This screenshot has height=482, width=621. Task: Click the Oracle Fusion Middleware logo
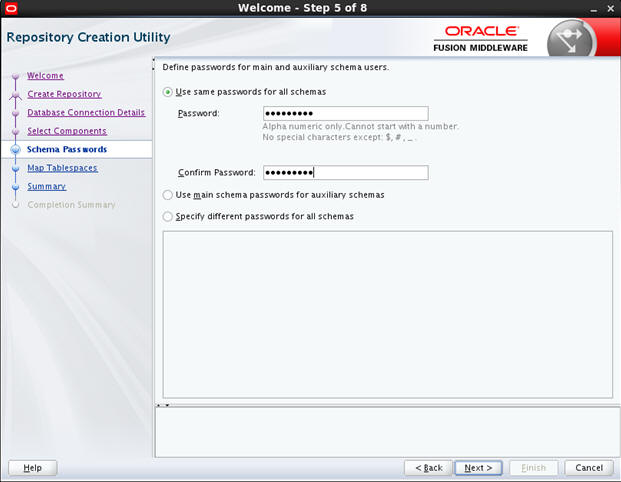(x=480, y=38)
